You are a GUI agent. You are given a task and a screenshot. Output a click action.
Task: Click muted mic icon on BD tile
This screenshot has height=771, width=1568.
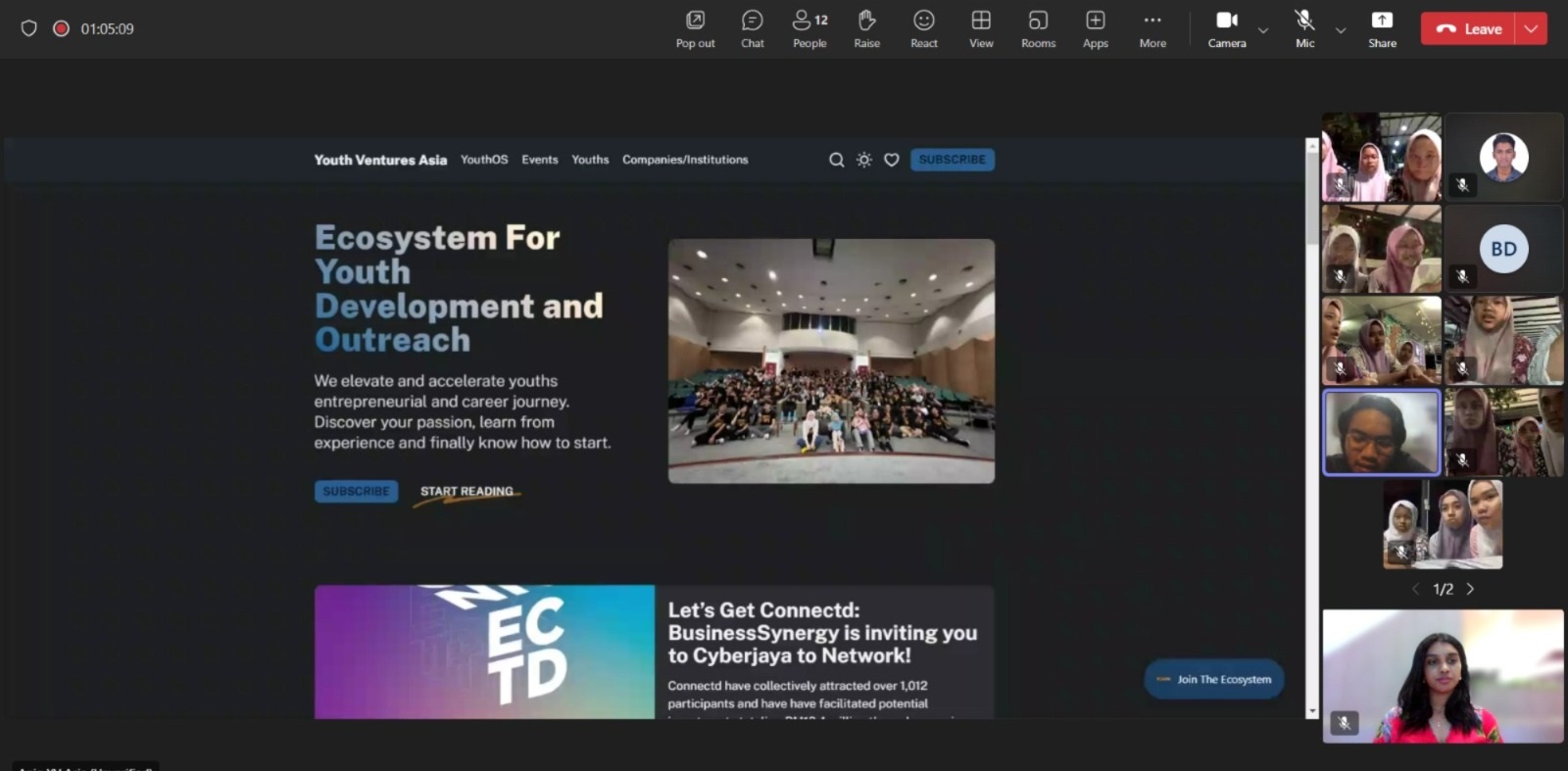pyautogui.click(x=1462, y=276)
